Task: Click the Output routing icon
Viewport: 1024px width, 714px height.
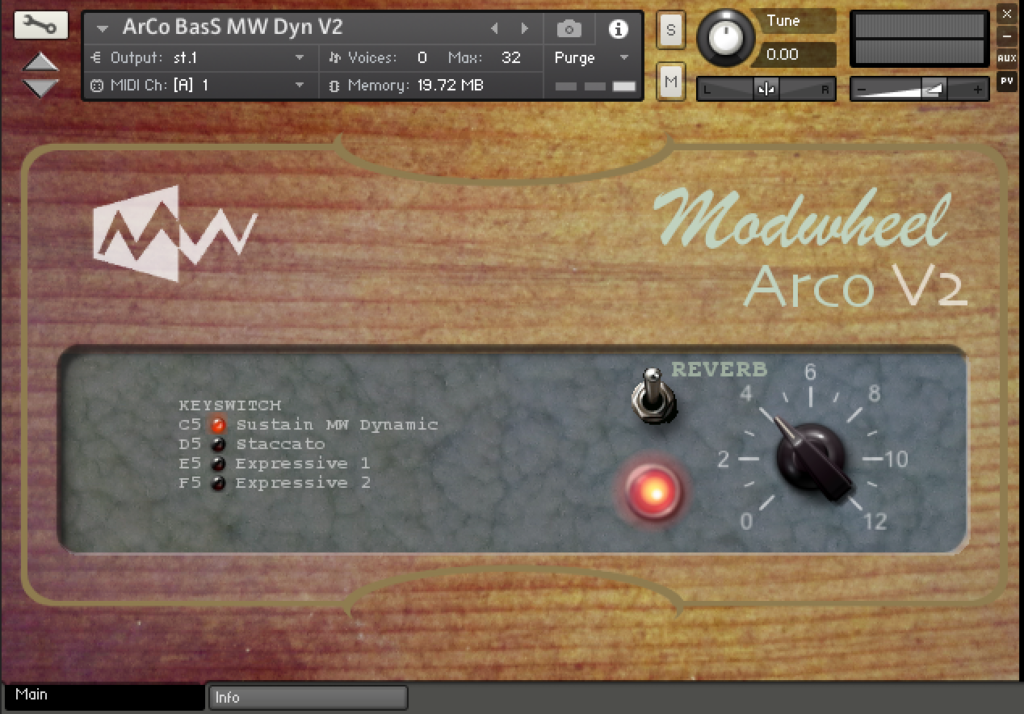Action: [x=96, y=57]
